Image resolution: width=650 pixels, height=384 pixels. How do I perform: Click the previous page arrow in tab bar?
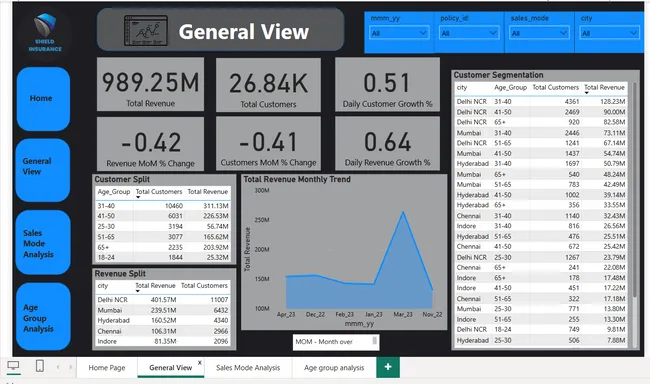coord(58,367)
